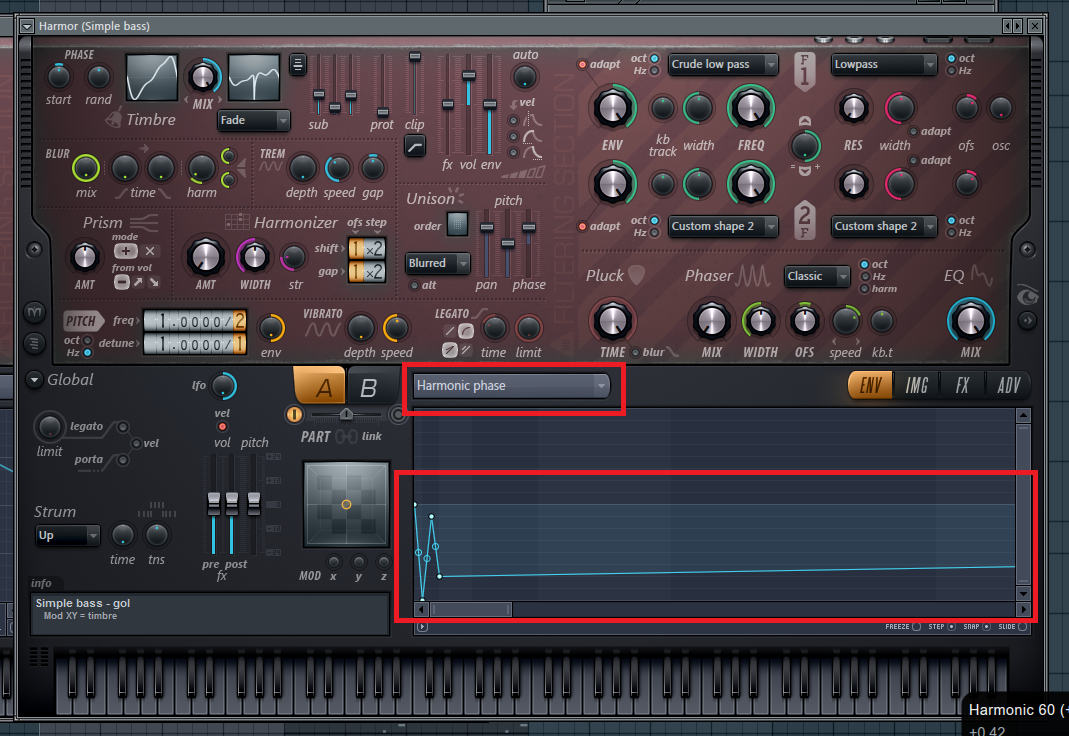Click the pre fx volume slider
The image size is (1069, 736).
(213, 504)
